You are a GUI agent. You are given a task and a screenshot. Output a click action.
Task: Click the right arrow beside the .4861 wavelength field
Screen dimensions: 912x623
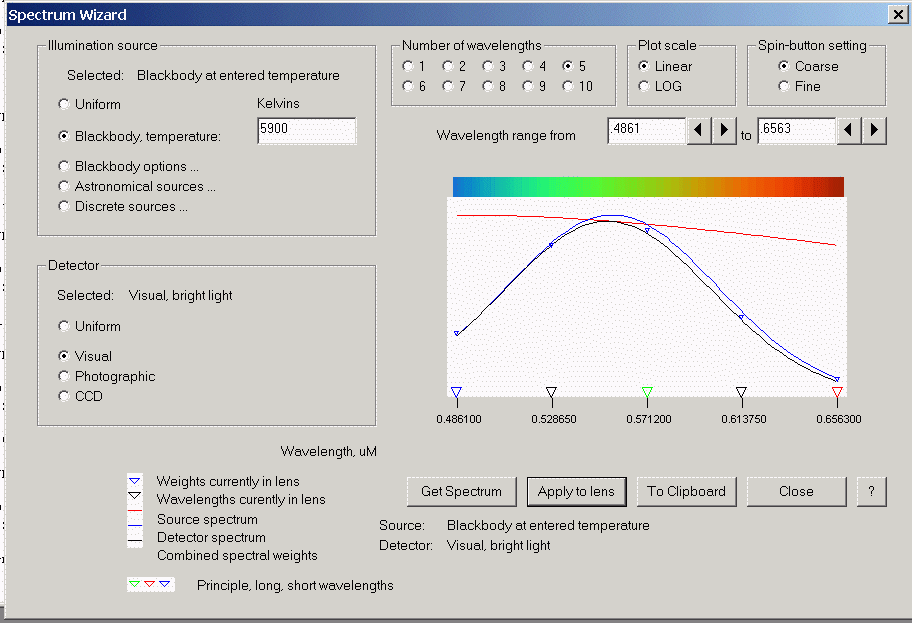[724, 131]
